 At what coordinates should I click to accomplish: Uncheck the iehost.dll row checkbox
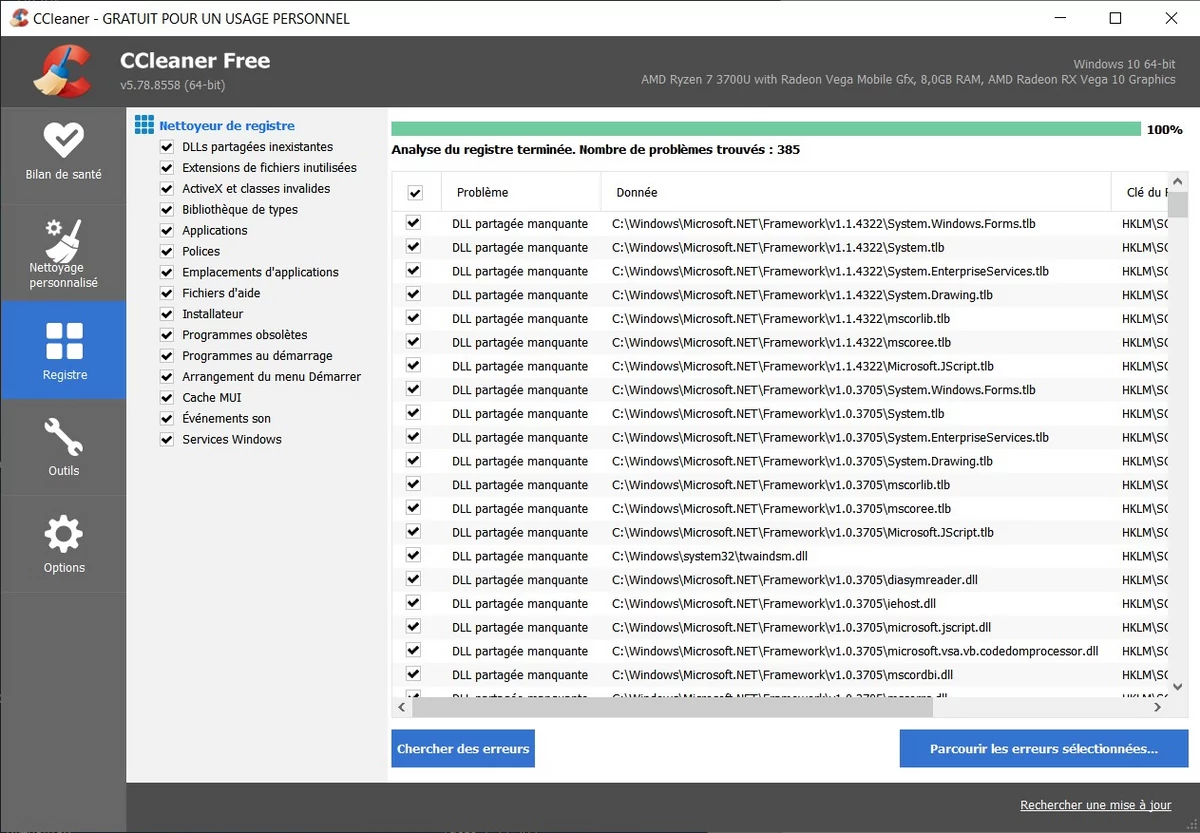coord(413,603)
